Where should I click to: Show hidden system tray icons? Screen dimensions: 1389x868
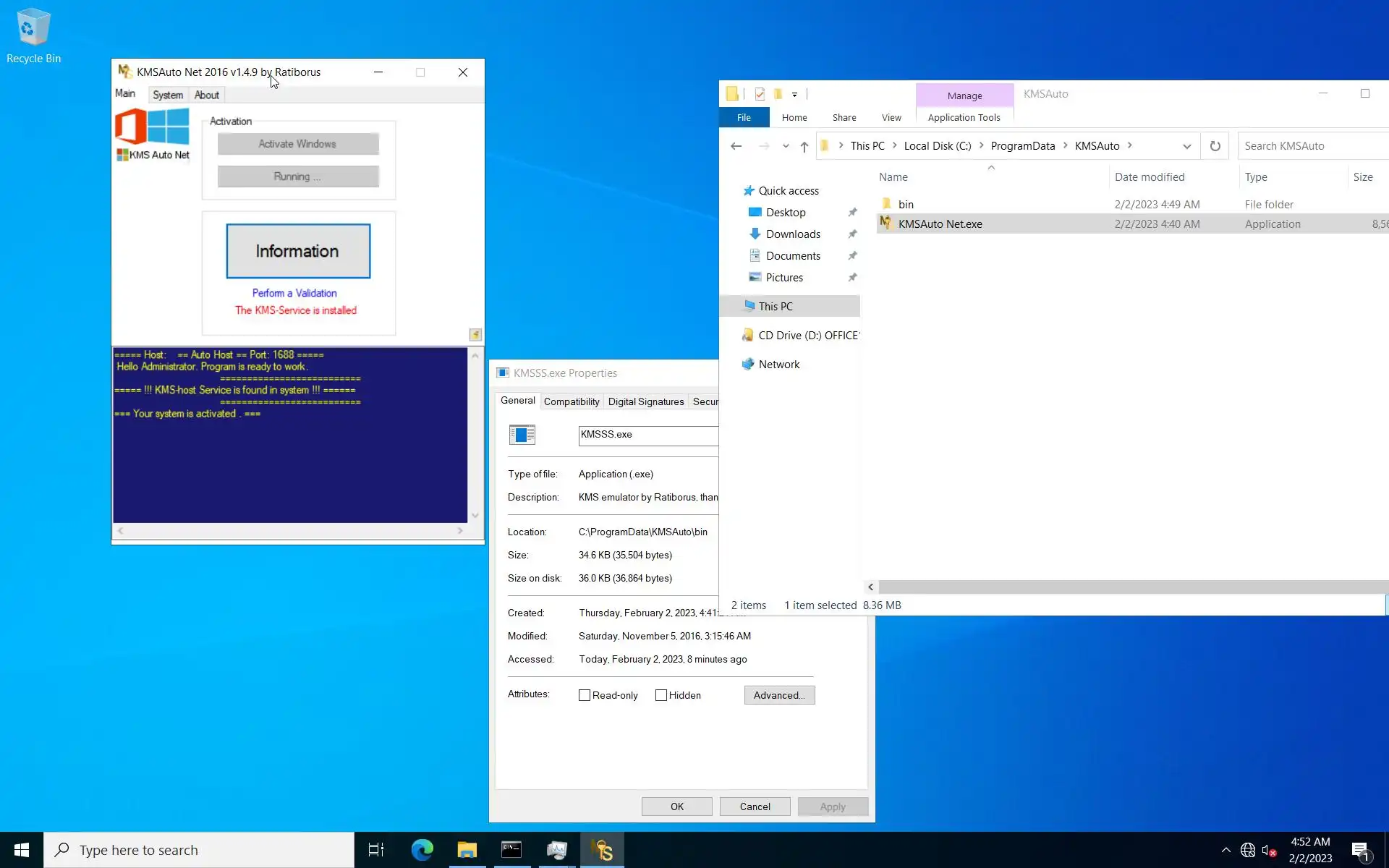pos(1226,850)
